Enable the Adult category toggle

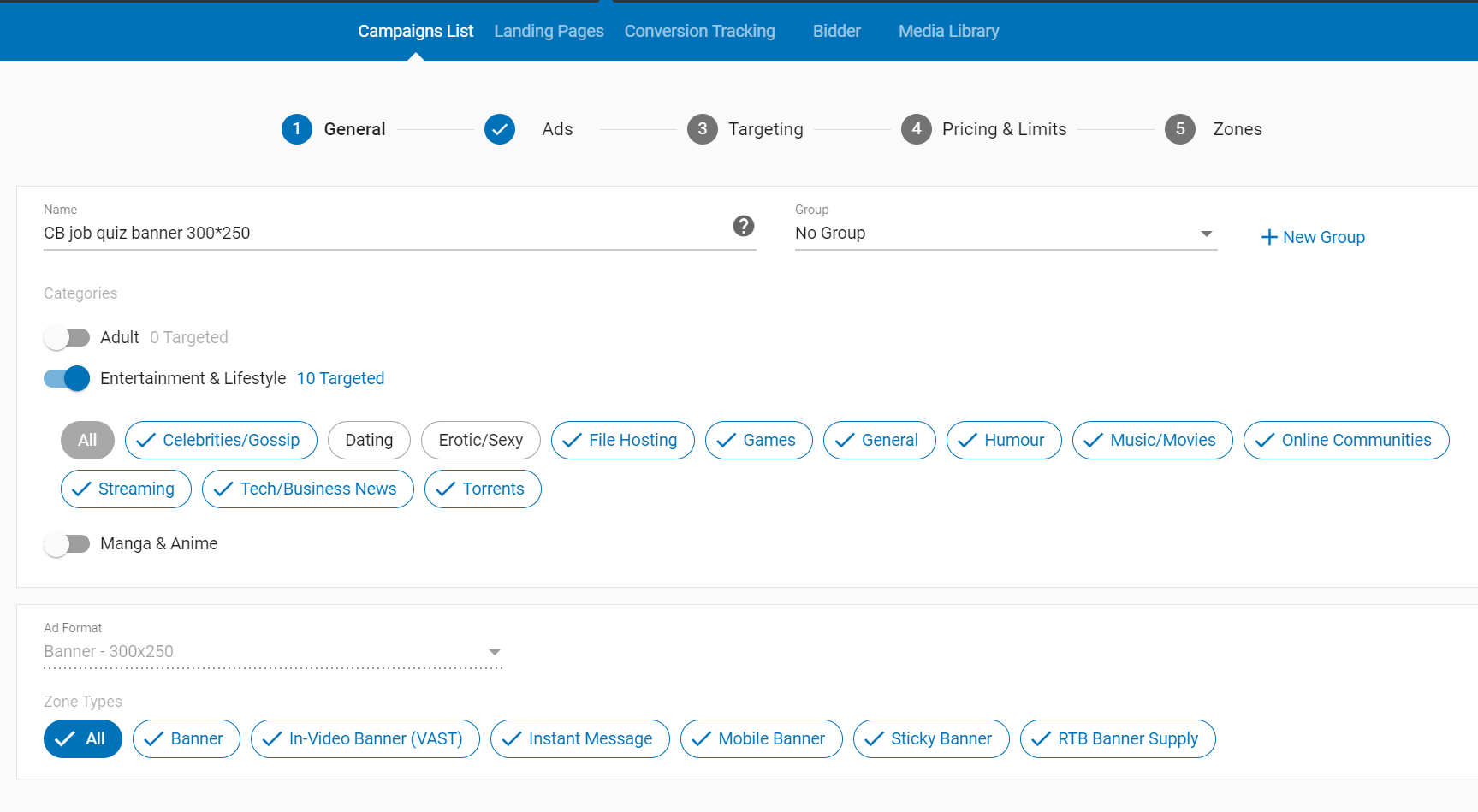[x=67, y=338]
